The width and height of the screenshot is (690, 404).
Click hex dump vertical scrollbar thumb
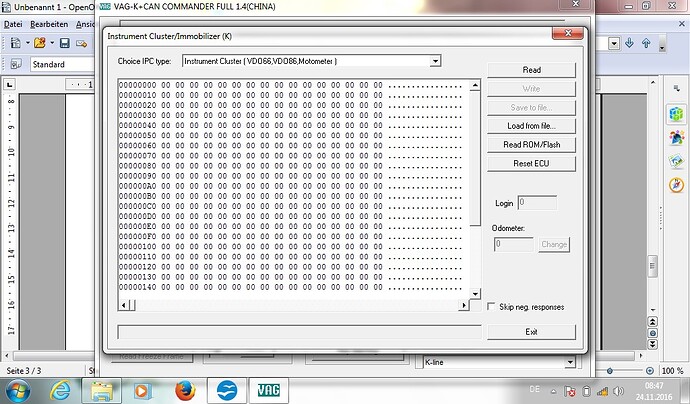[475, 158]
